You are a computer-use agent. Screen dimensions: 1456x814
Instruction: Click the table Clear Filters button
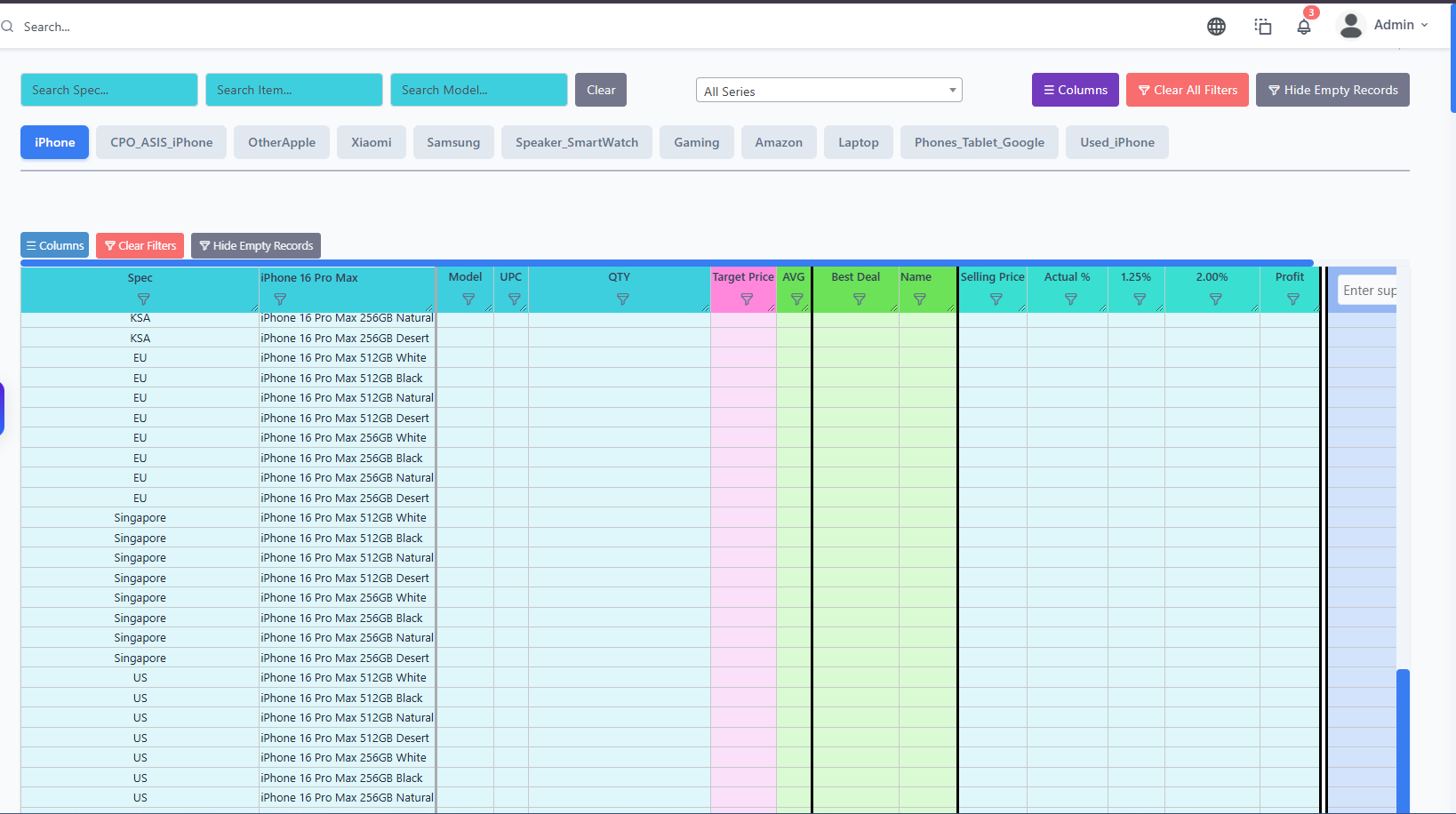coord(140,245)
